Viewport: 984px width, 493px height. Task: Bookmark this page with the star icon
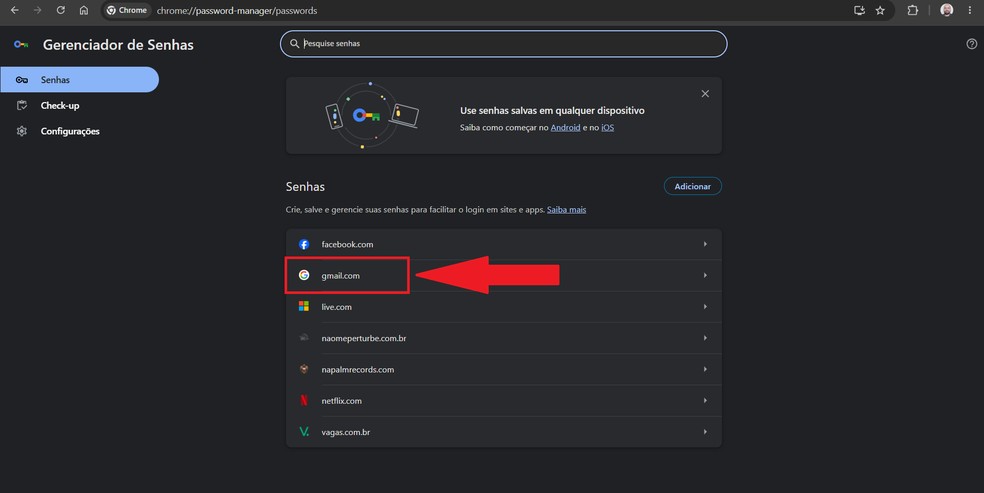click(880, 10)
